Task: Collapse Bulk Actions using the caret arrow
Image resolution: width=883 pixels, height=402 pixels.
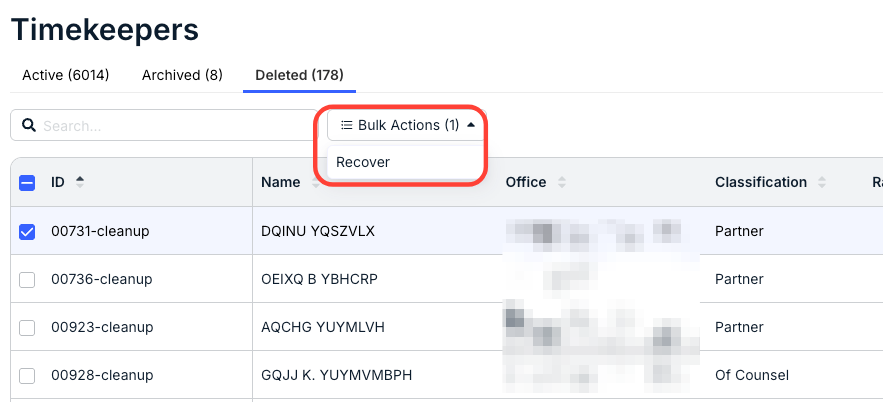Action: (471, 124)
